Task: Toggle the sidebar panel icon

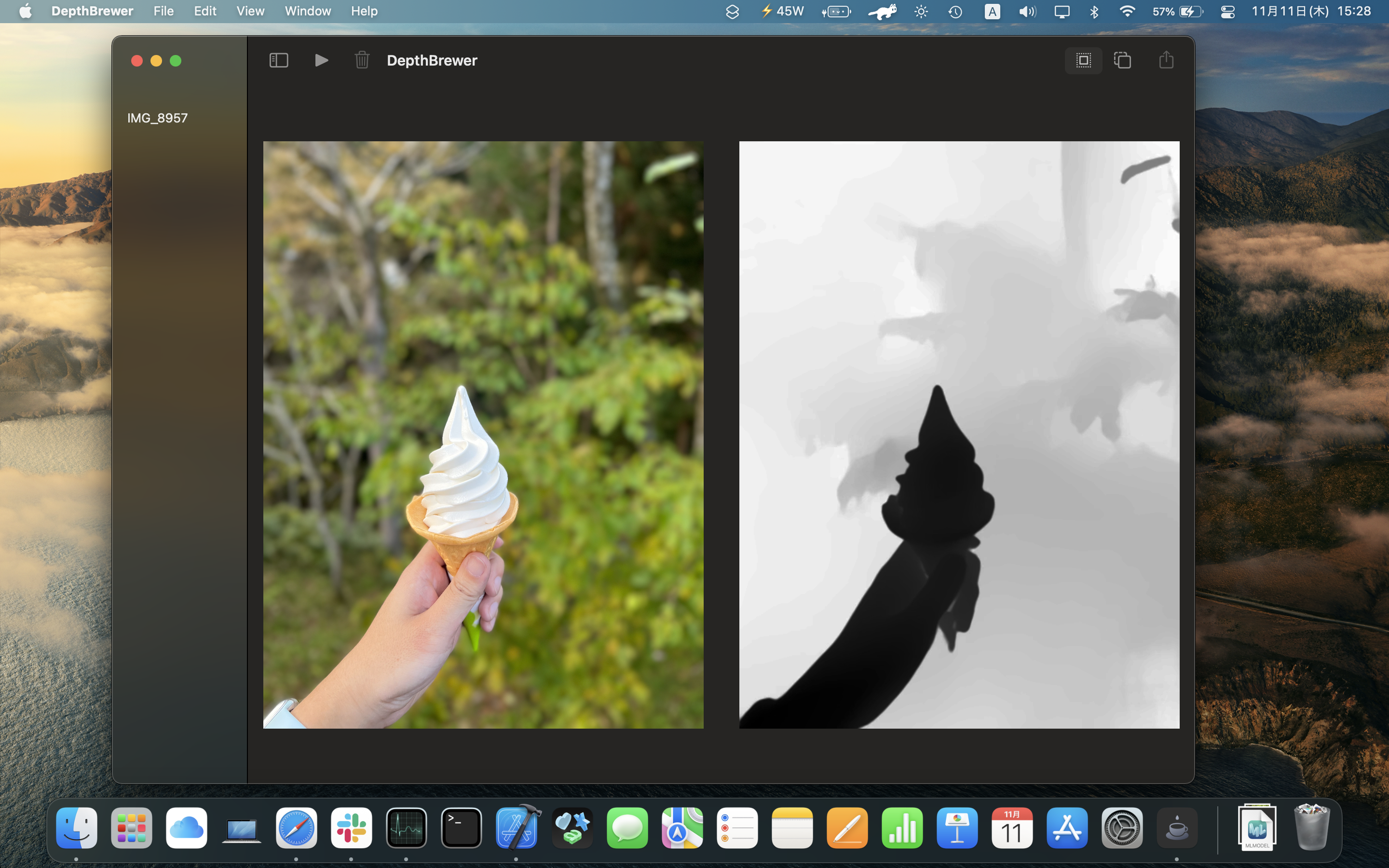Action: (x=278, y=60)
